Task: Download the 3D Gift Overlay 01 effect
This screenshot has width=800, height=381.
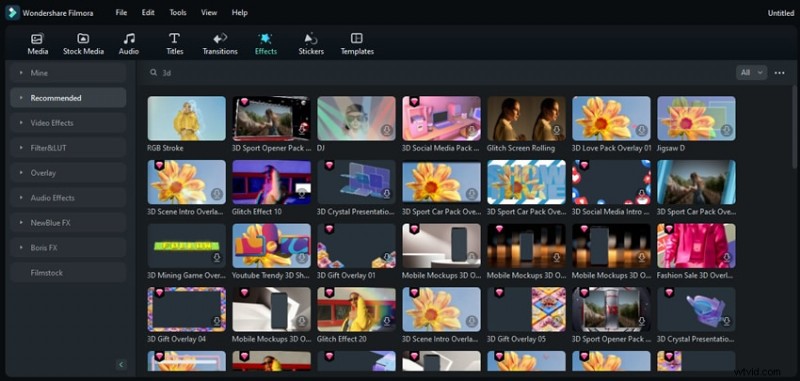Action: point(387,258)
